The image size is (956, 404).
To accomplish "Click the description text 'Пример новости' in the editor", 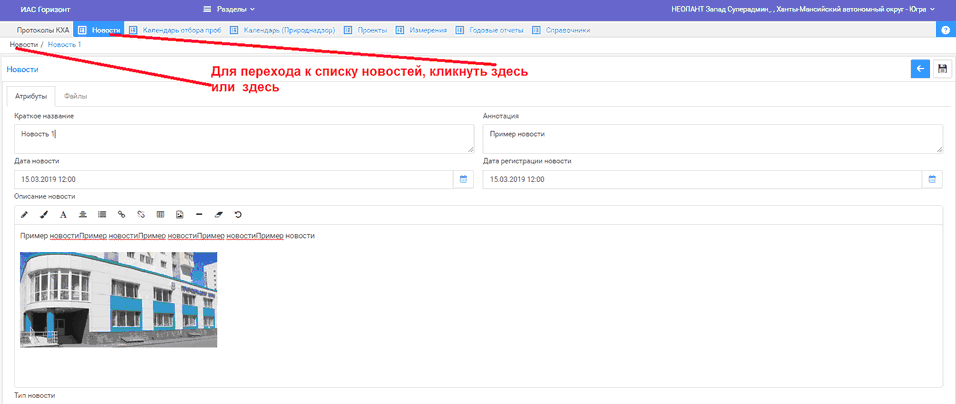I will click(x=167, y=236).
